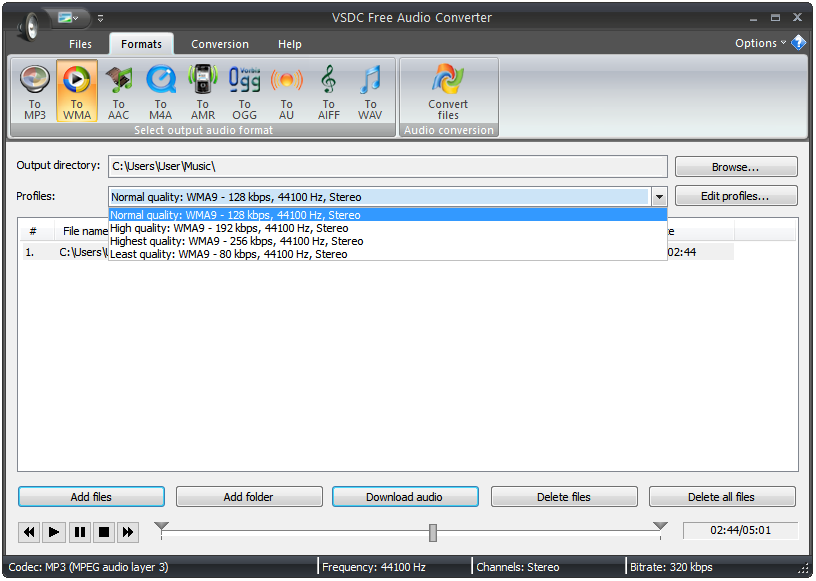Choose the To M4A output format
Screen dimensions: 816x581
click(161, 92)
